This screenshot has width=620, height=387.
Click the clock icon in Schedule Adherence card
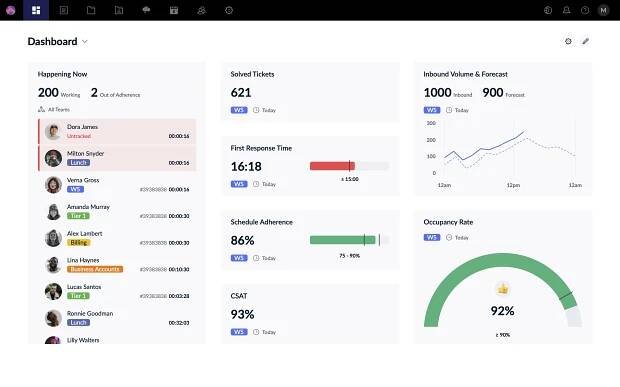tap(256, 258)
